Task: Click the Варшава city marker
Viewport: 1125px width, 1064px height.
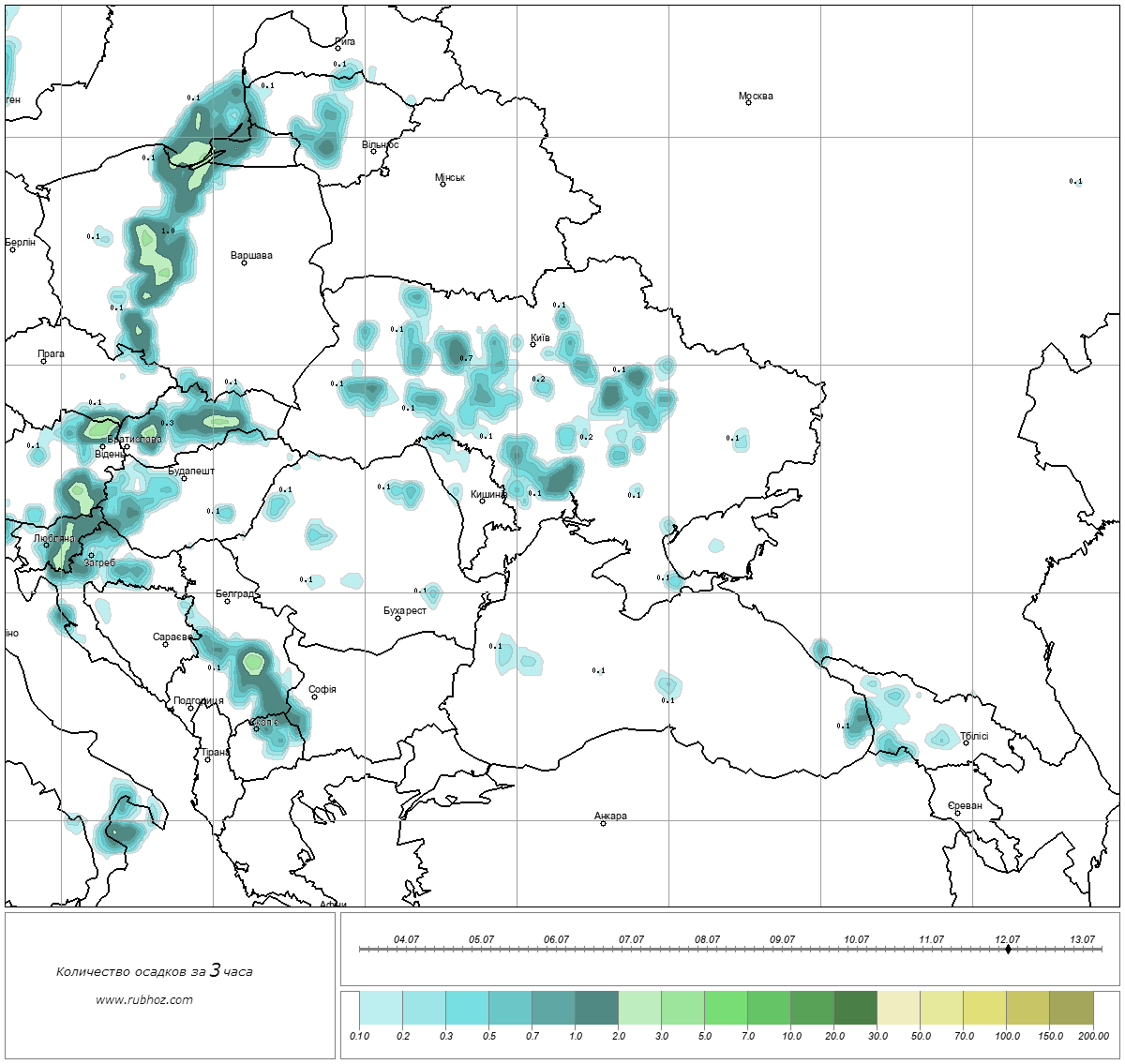Action: (244, 262)
